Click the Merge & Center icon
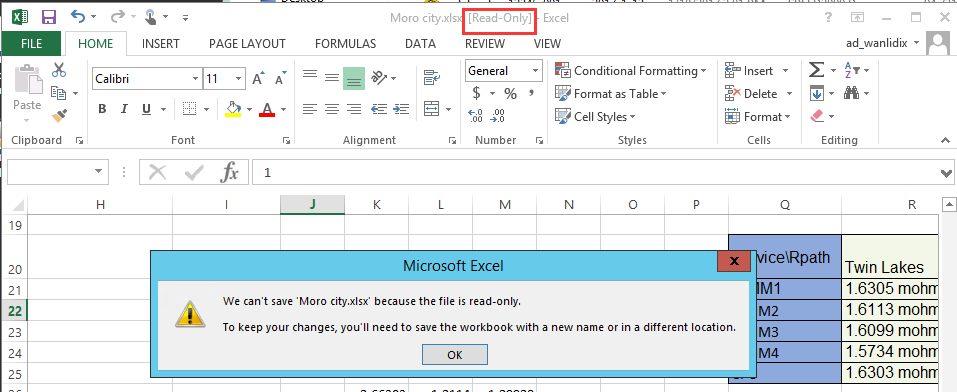Screen dimensions: 957x392 pos(433,109)
